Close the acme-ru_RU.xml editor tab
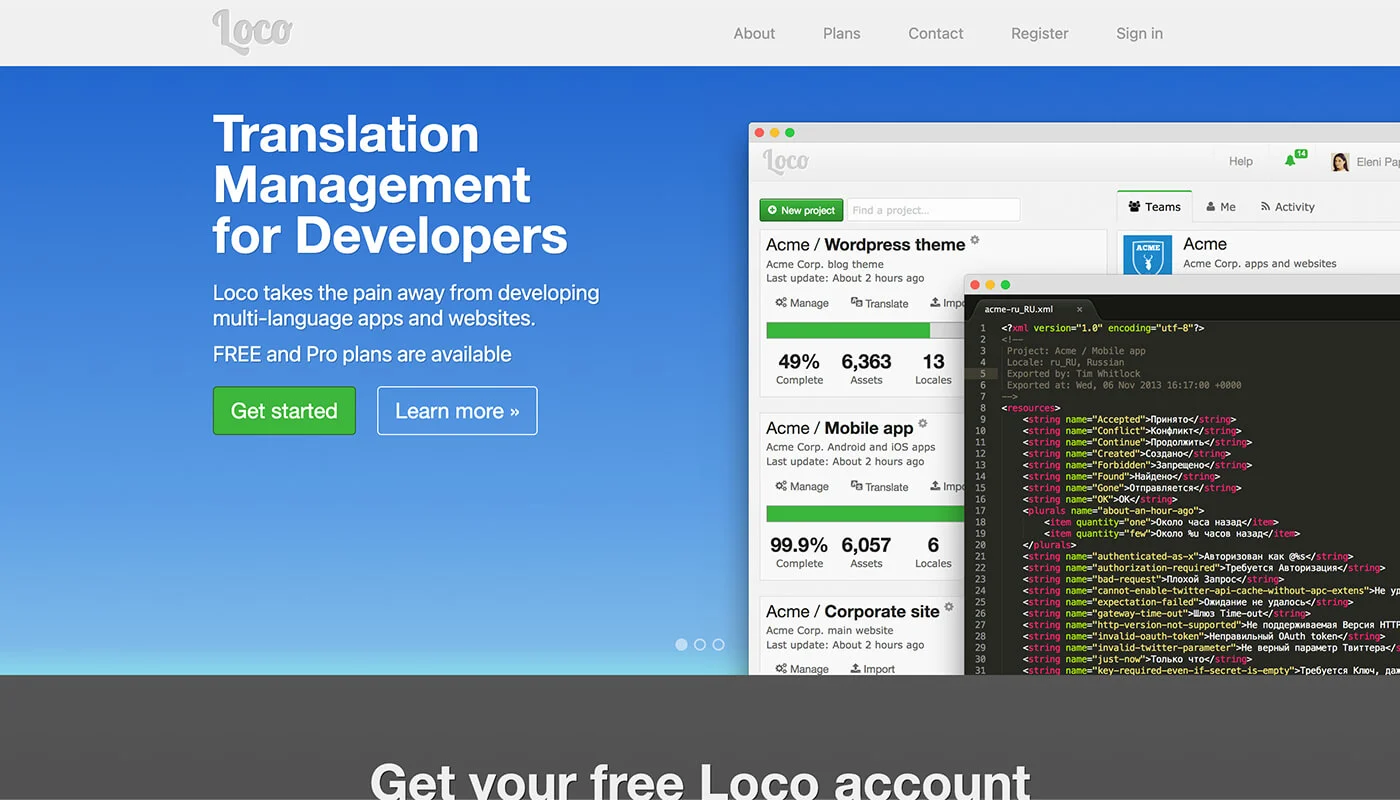 pos(1079,310)
